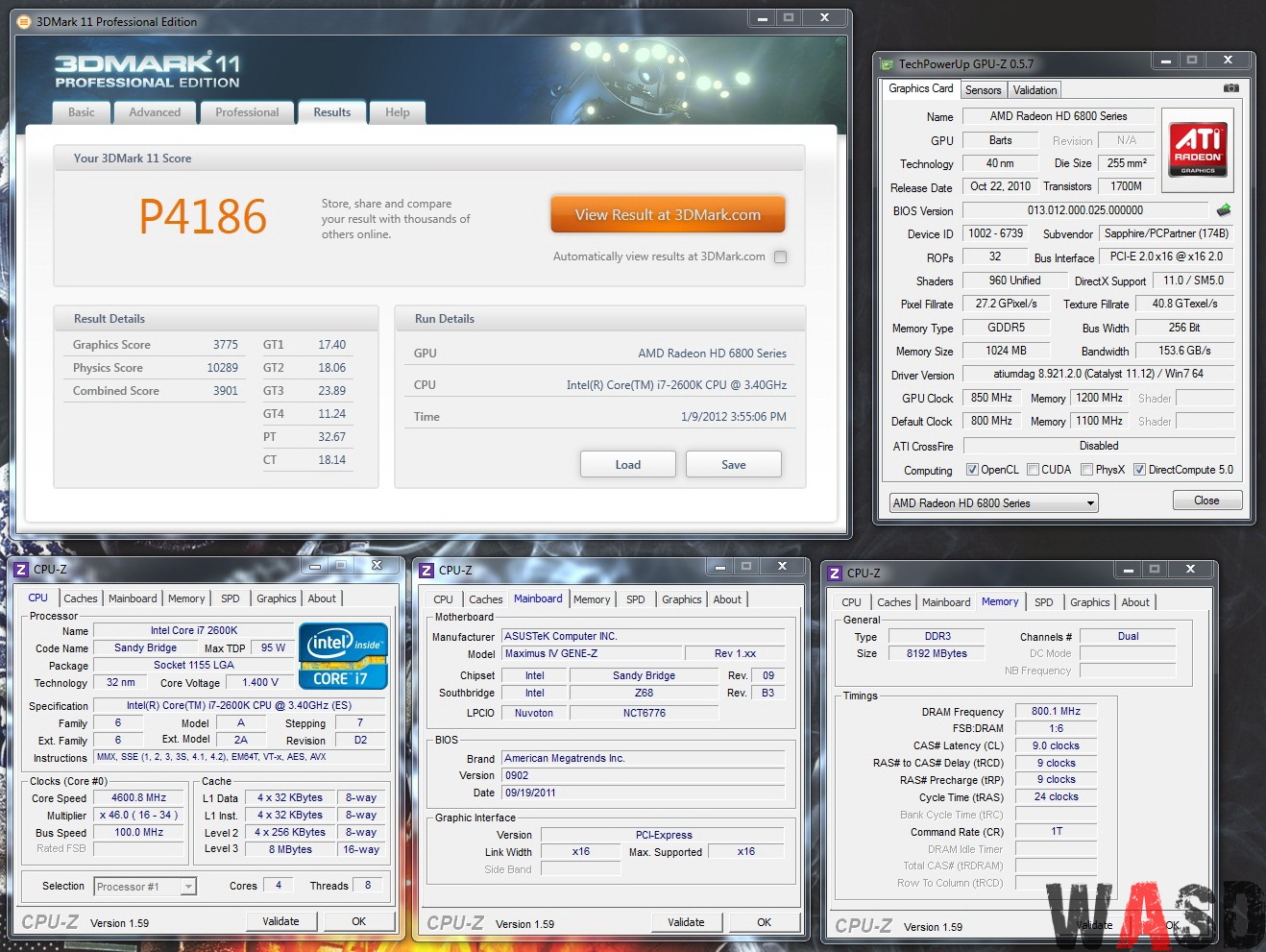The height and width of the screenshot is (952, 1266).
Task: Click OK in CPU-Z CPU window
Action: click(x=358, y=921)
